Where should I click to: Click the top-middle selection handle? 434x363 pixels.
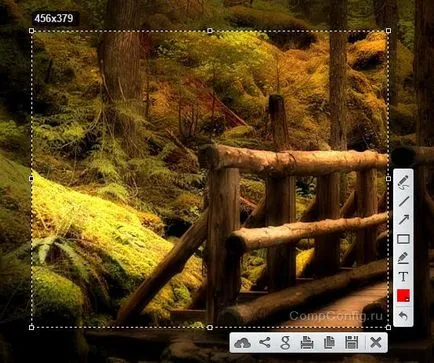[x=210, y=31]
